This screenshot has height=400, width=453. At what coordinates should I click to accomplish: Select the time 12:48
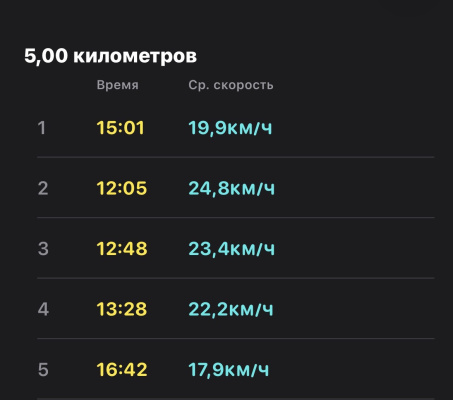[x=122, y=249]
